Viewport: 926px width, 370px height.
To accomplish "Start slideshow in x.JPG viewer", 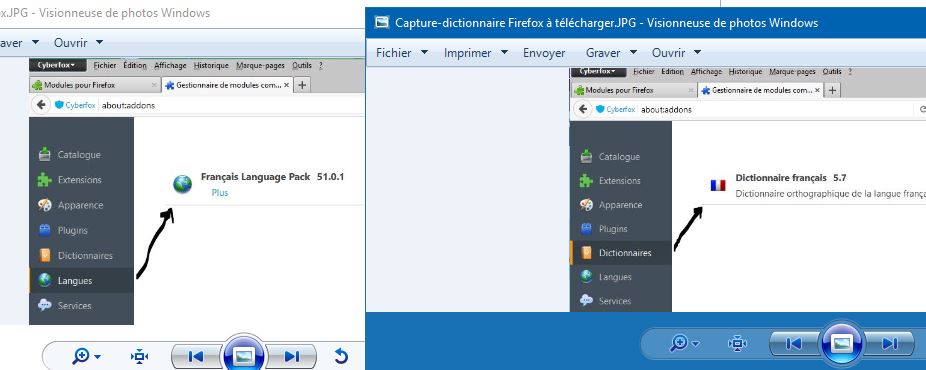I will (243, 355).
